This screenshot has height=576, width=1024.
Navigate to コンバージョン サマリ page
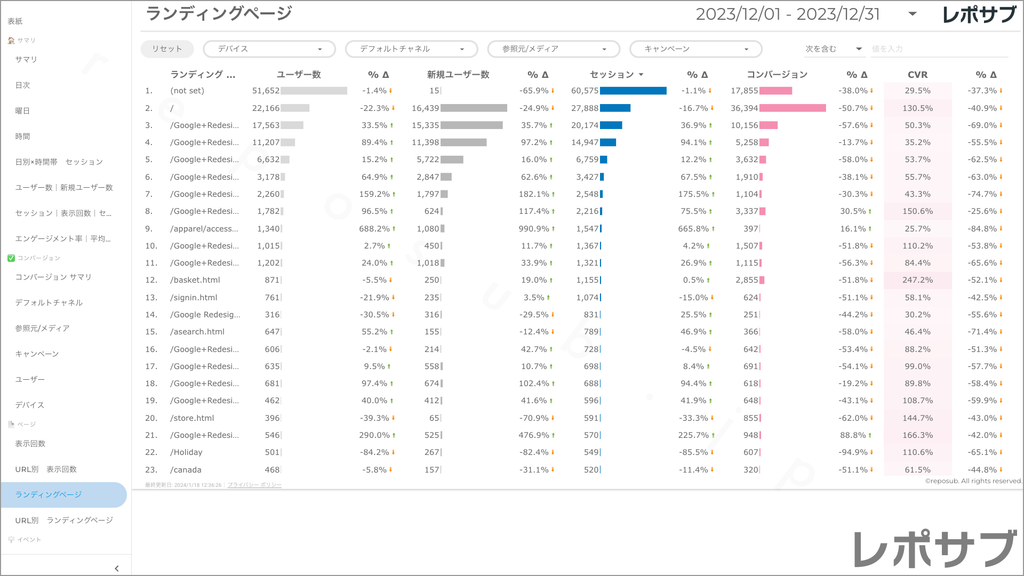53,277
